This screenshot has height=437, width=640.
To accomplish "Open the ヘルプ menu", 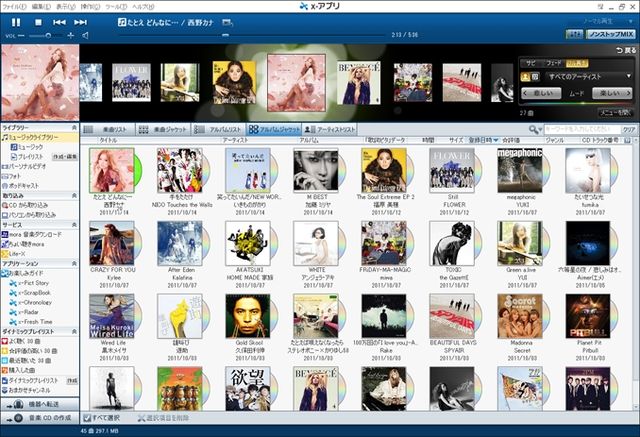I will click(x=143, y=7).
